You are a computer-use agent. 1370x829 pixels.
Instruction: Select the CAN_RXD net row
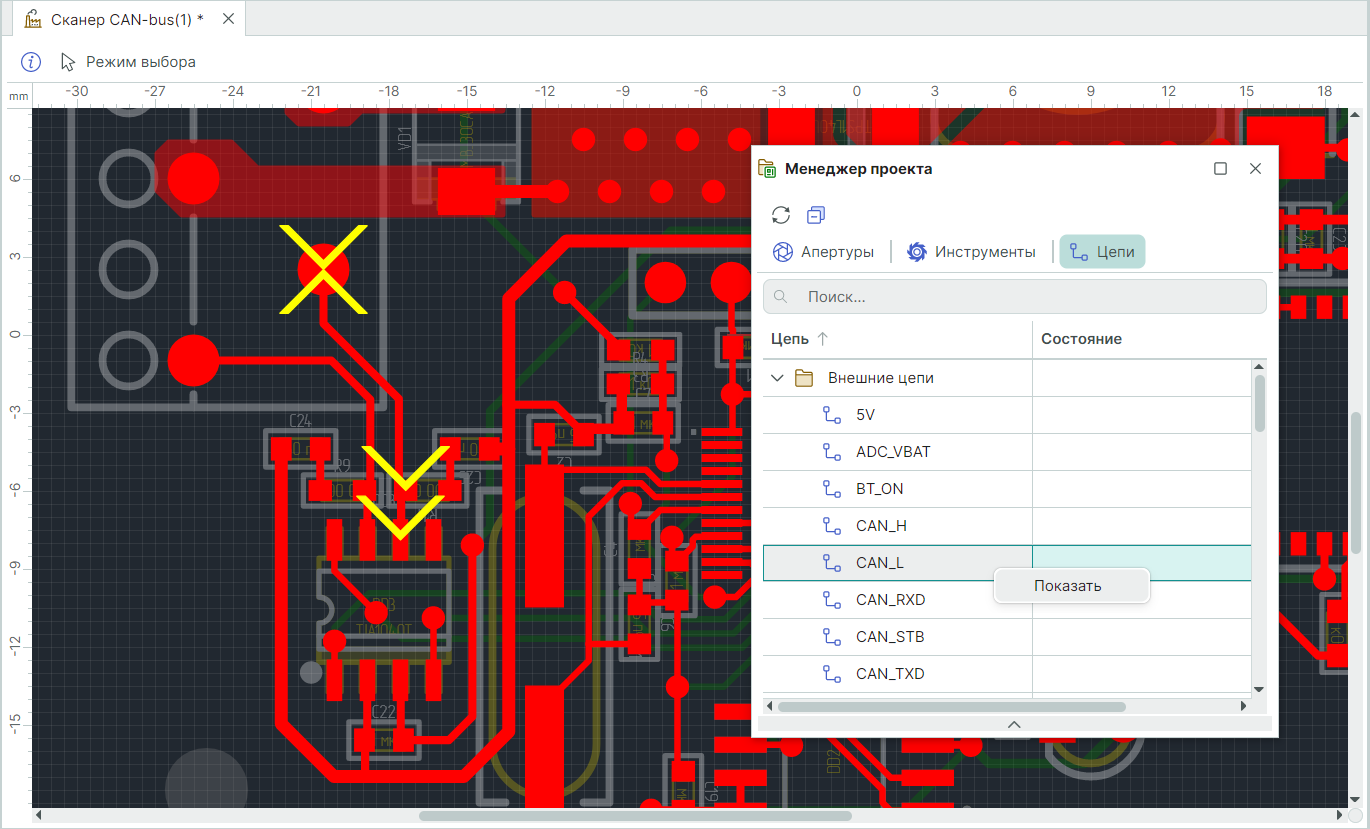coord(890,600)
